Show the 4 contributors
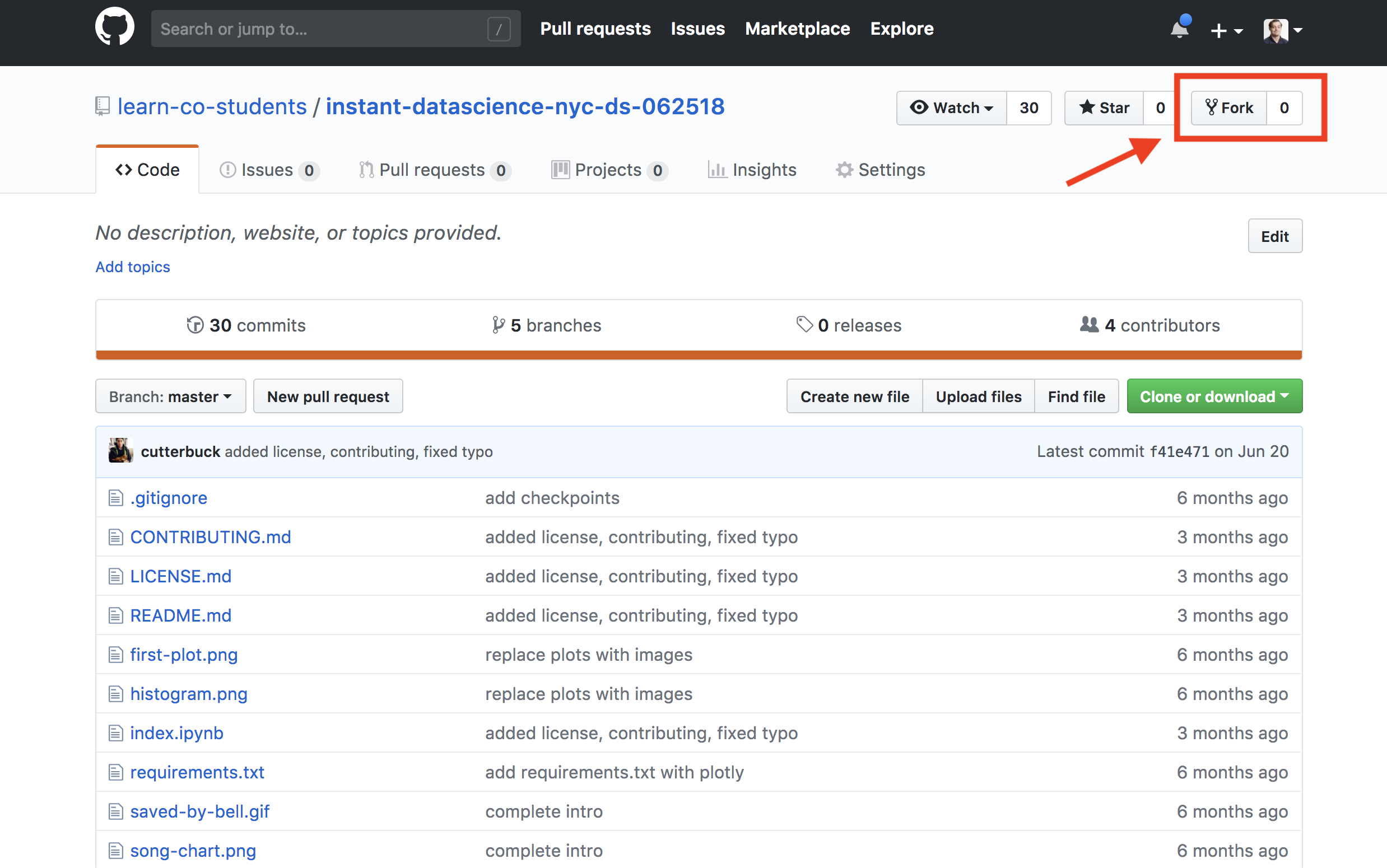Screen dimensions: 1387x868 click(1150, 325)
